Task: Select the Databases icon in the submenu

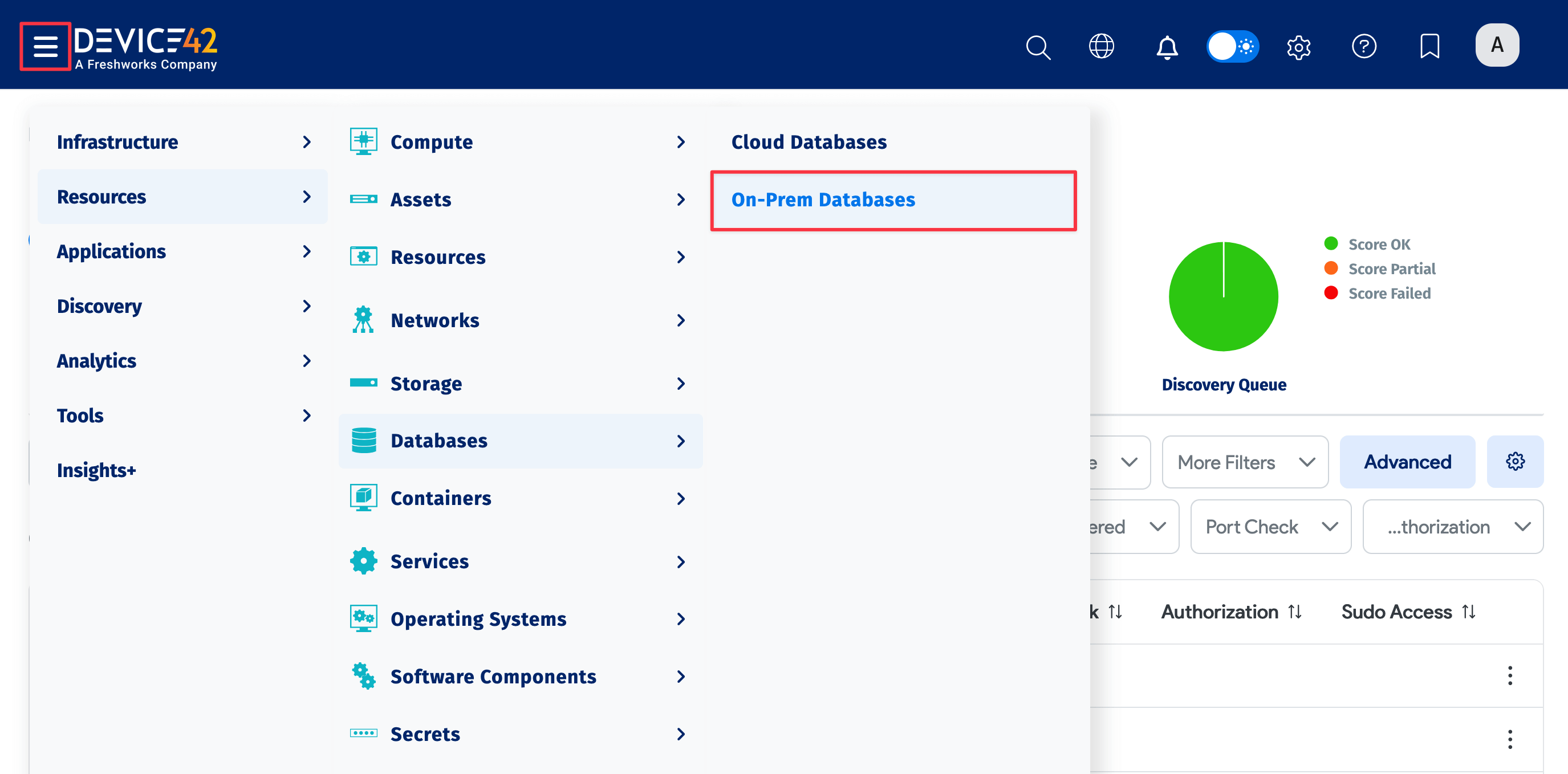Action: tap(363, 441)
